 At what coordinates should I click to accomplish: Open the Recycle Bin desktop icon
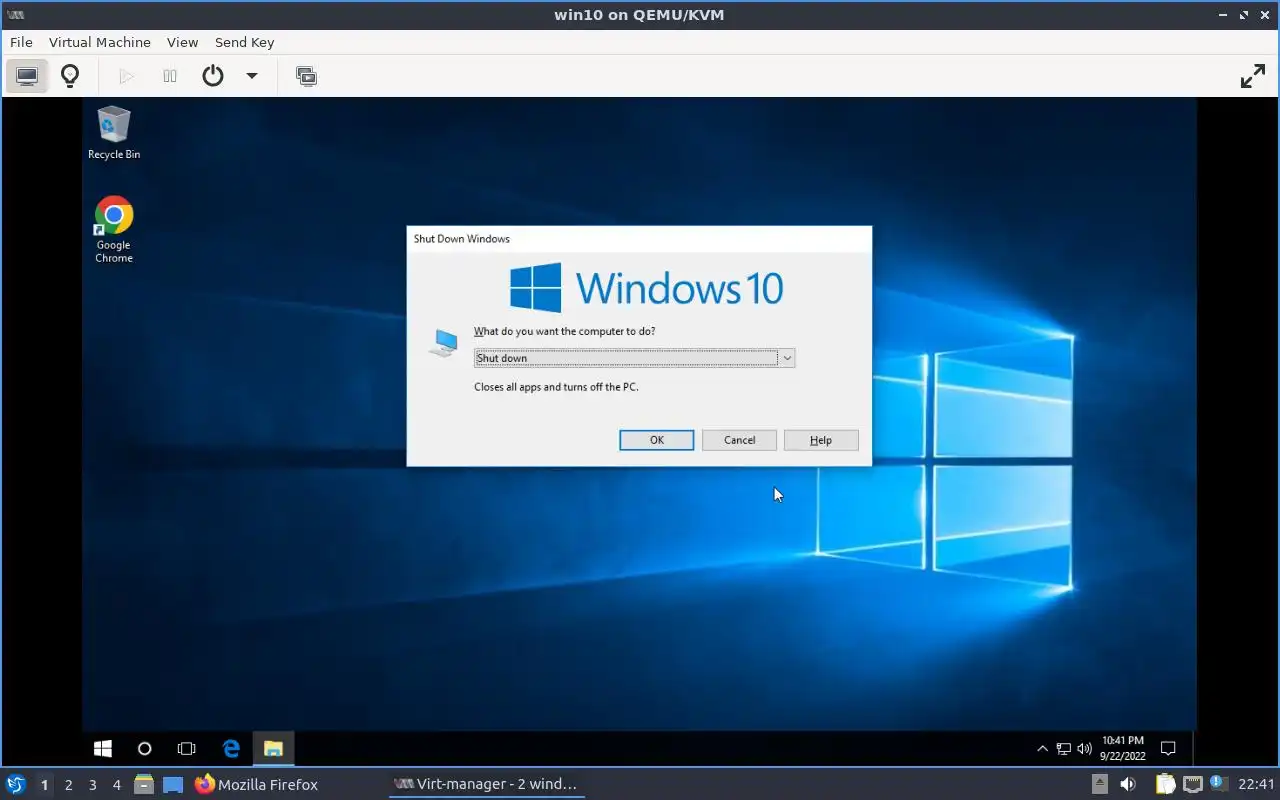click(x=114, y=133)
